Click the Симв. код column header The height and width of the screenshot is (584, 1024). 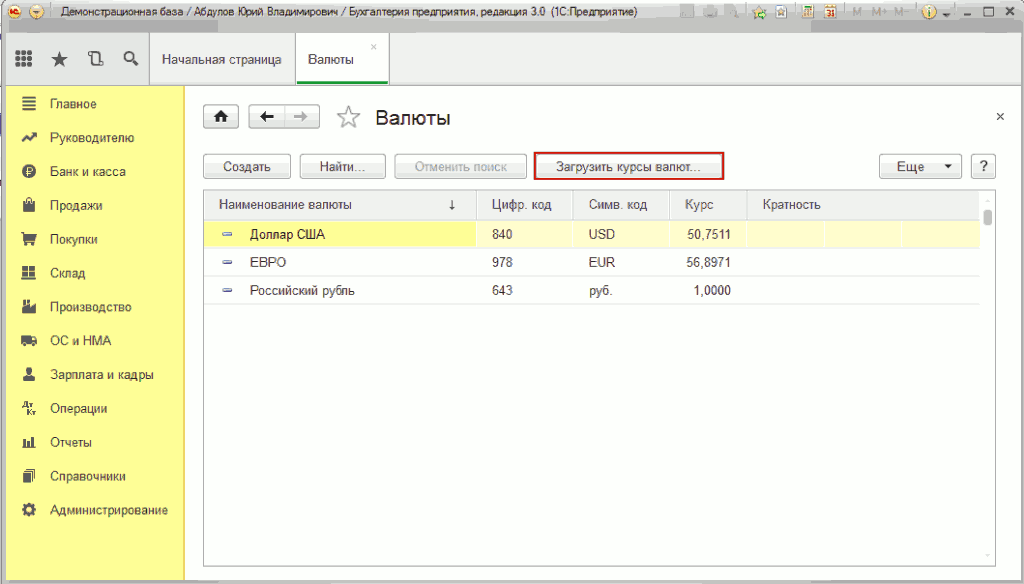pyautogui.click(x=621, y=204)
